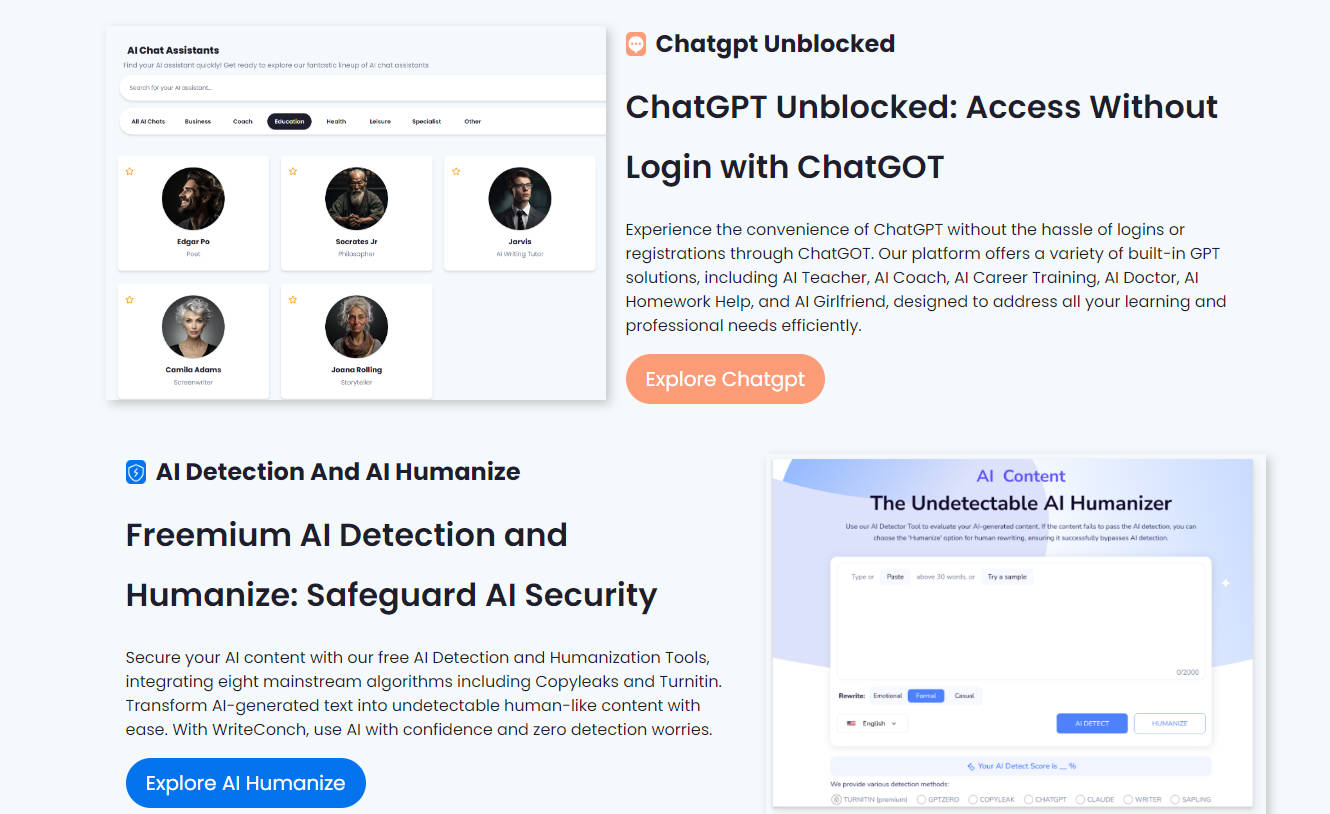Open the English language dropdown
Viewport: 1330px width, 814px height.
click(872, 723)
